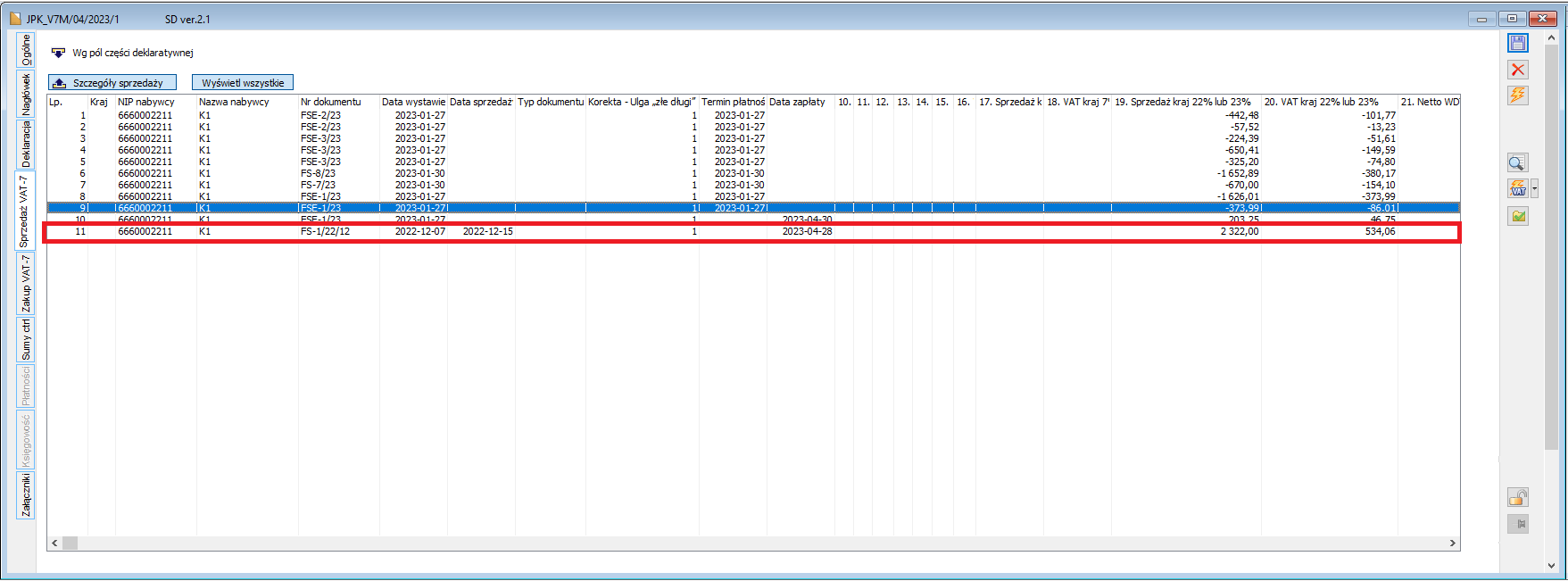Select the Sprzedaż VAT-7 tab
Screen dimensions: 1568x581
[26, 212]
